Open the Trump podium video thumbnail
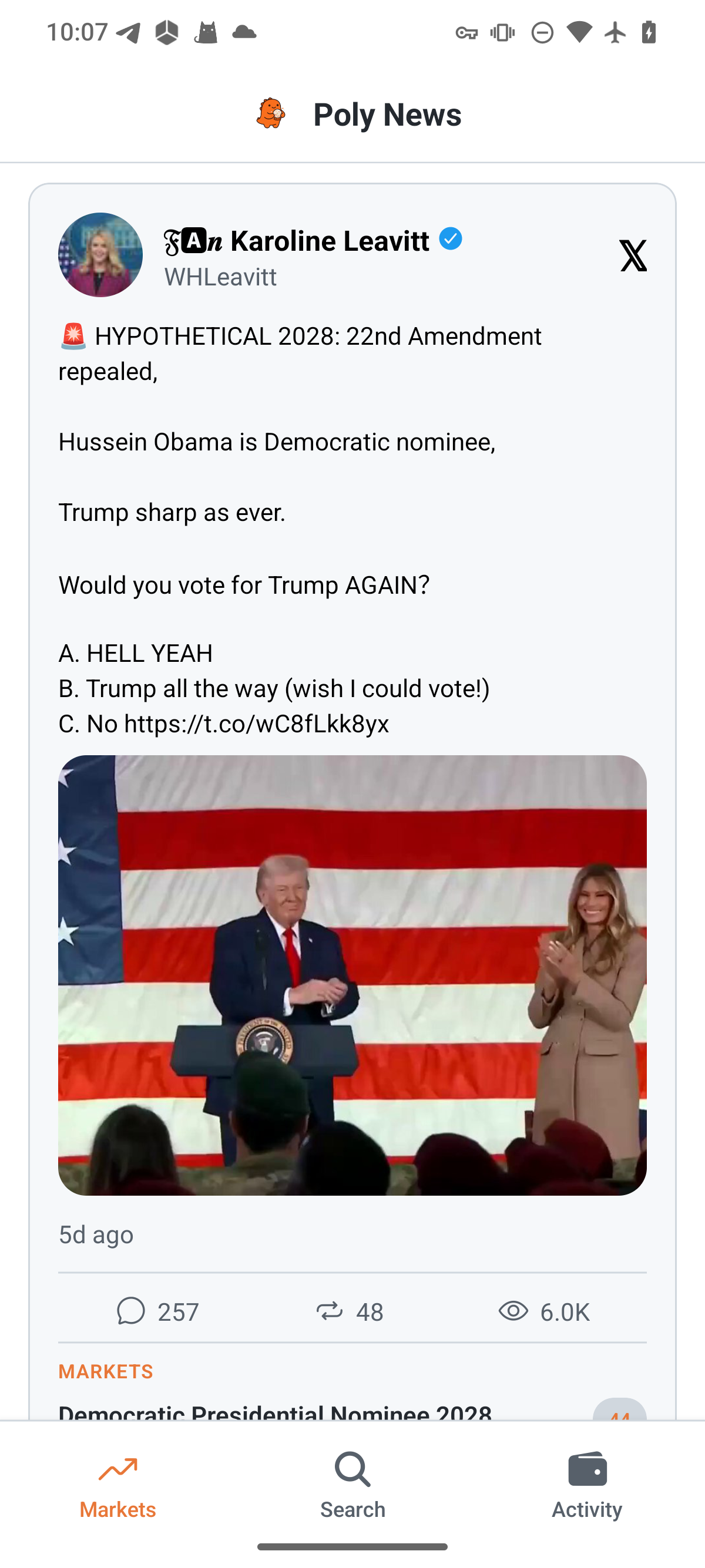The height and width of the screenshot is (1568, 705). 352,975
